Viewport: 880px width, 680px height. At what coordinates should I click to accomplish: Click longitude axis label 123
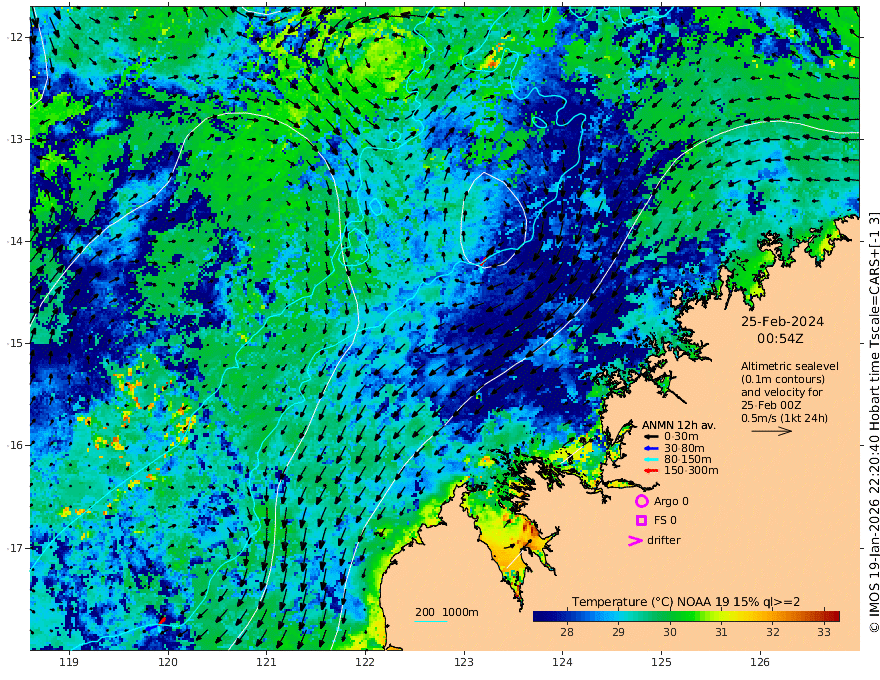[464, 662]
